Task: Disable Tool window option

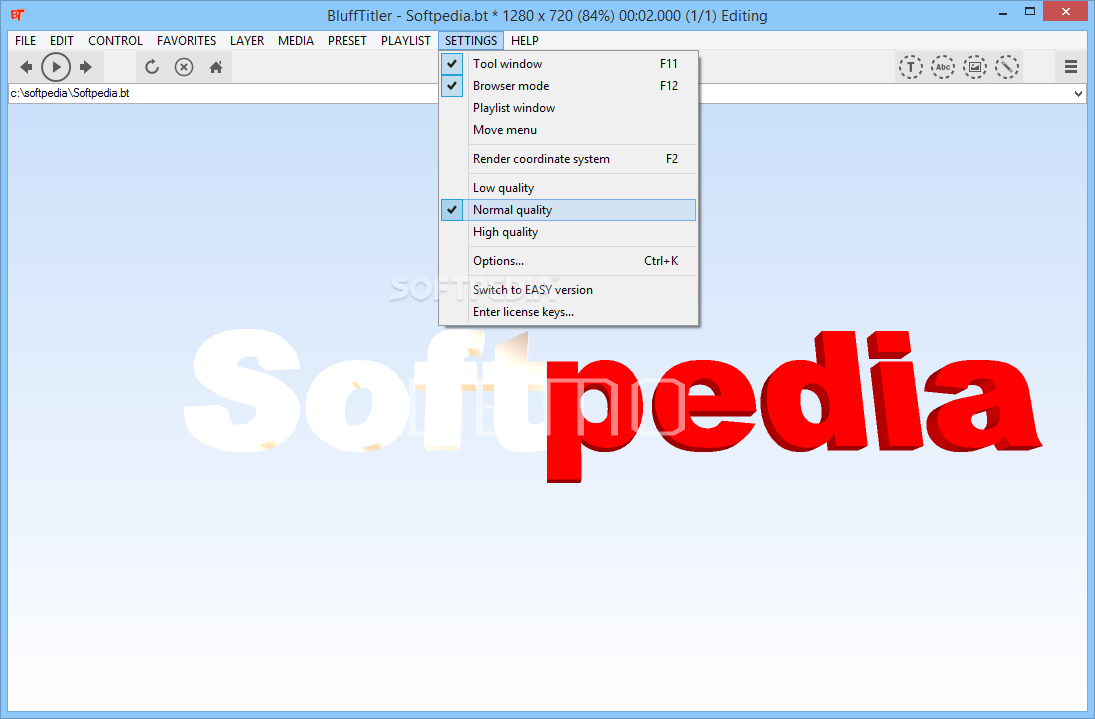Action: click(x=568, y=64)
